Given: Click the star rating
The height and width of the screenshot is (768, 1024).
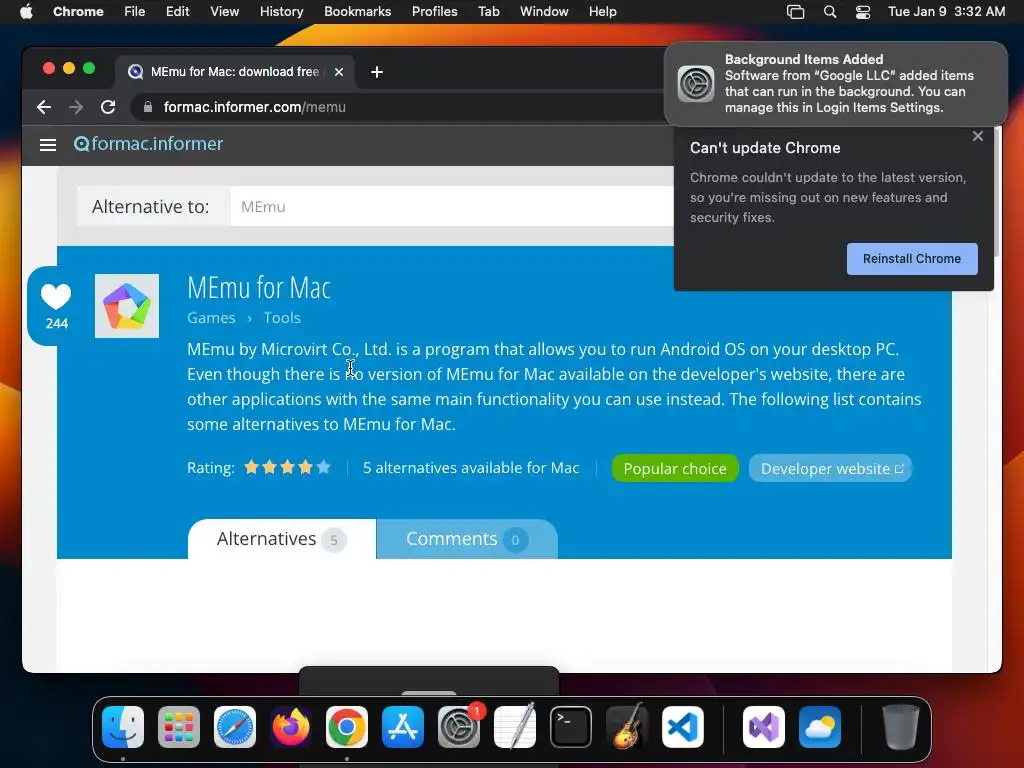Looking at the screenshot, I should tap(287, 467).
